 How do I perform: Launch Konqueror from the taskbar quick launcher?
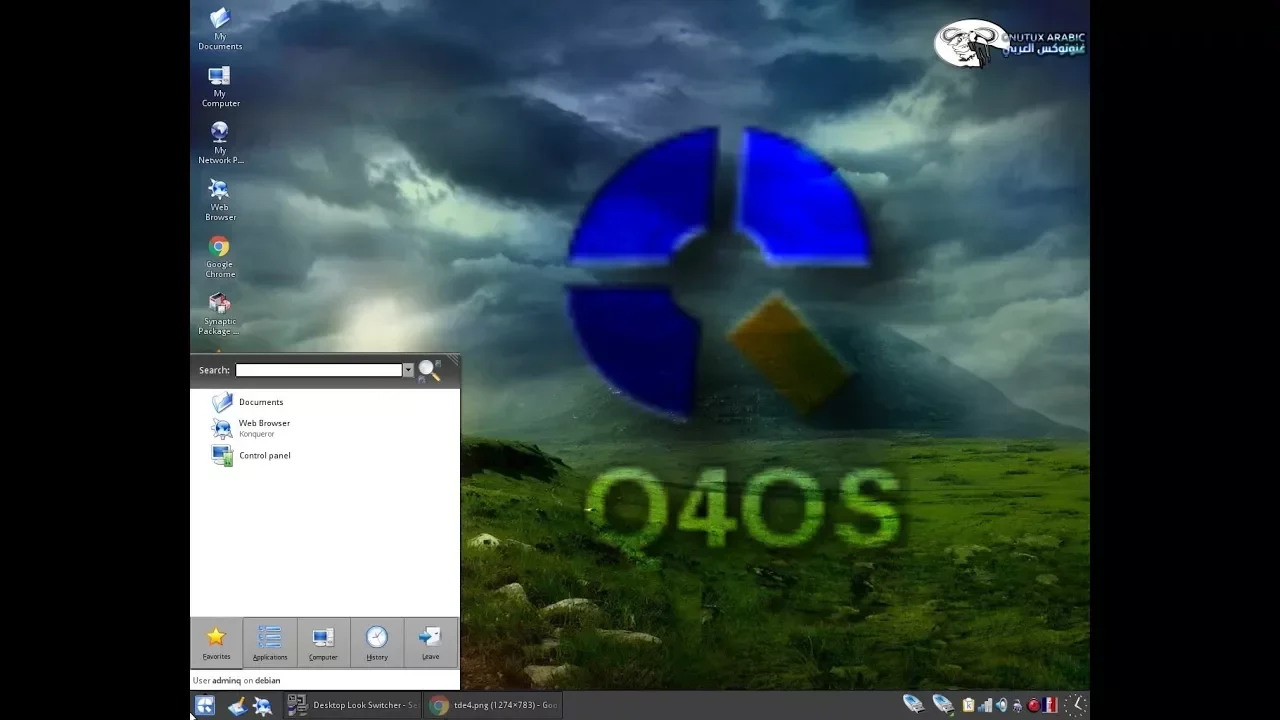263,707
